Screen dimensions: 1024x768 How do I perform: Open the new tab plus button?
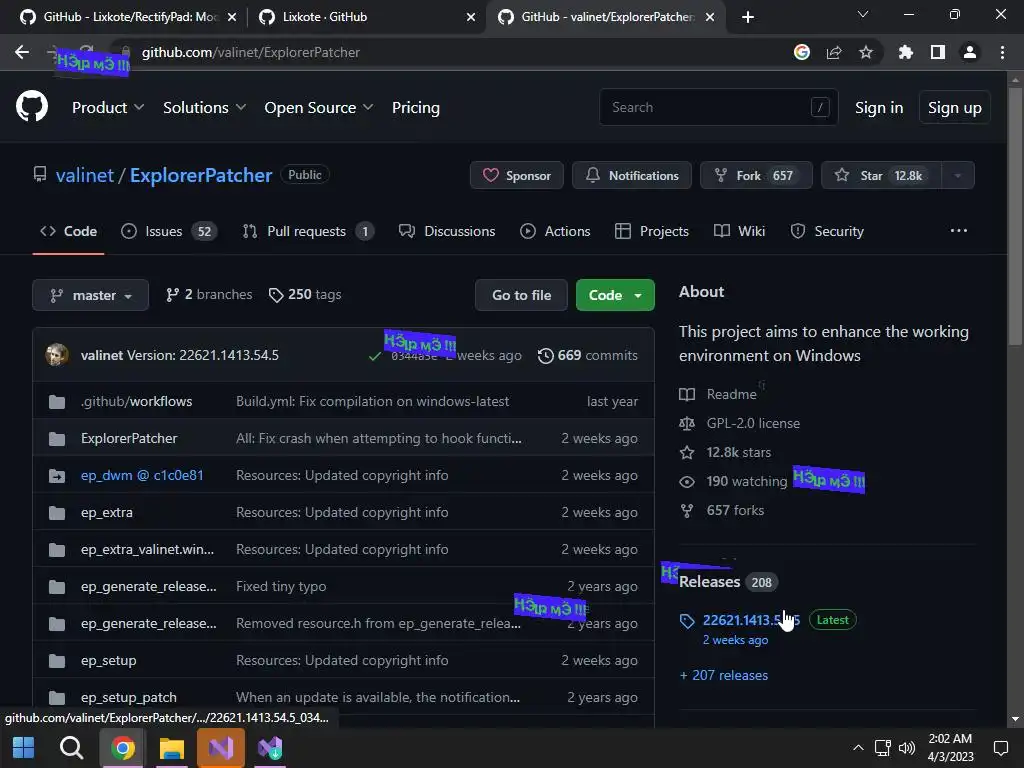[748, 17]
